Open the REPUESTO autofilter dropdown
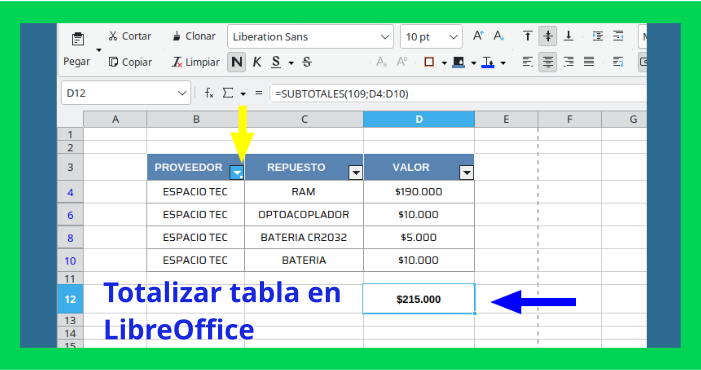The image size is (701, 370). tap(355, 172)
